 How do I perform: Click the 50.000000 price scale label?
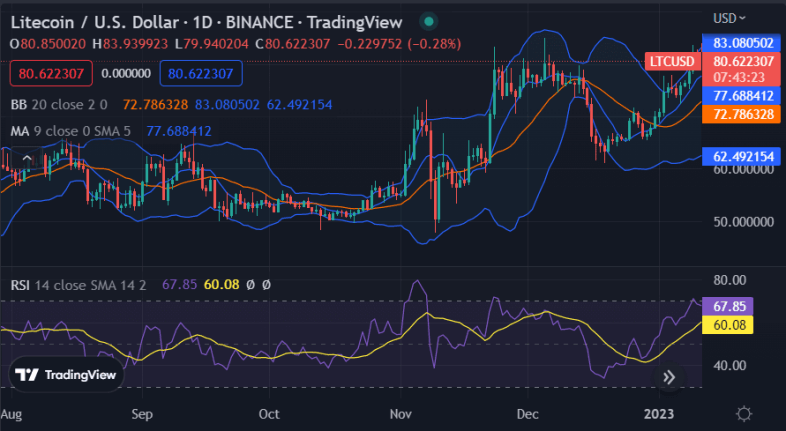pos(743,222)
